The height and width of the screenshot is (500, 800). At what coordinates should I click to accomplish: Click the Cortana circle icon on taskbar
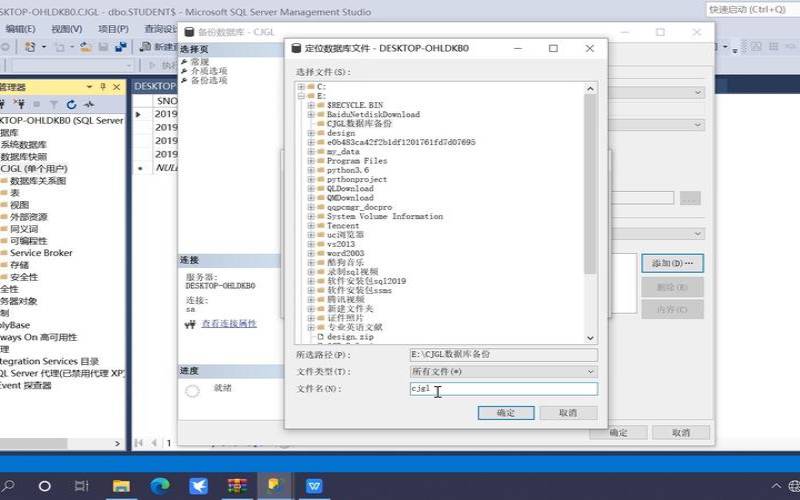pyautogui.click(x=44, y=486)
